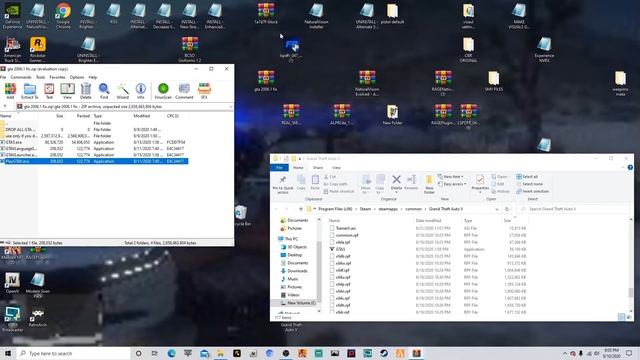640x360 pixels.
Task: Open dropdown arrow under Explorer Delete button
Action: pos(396,192)
